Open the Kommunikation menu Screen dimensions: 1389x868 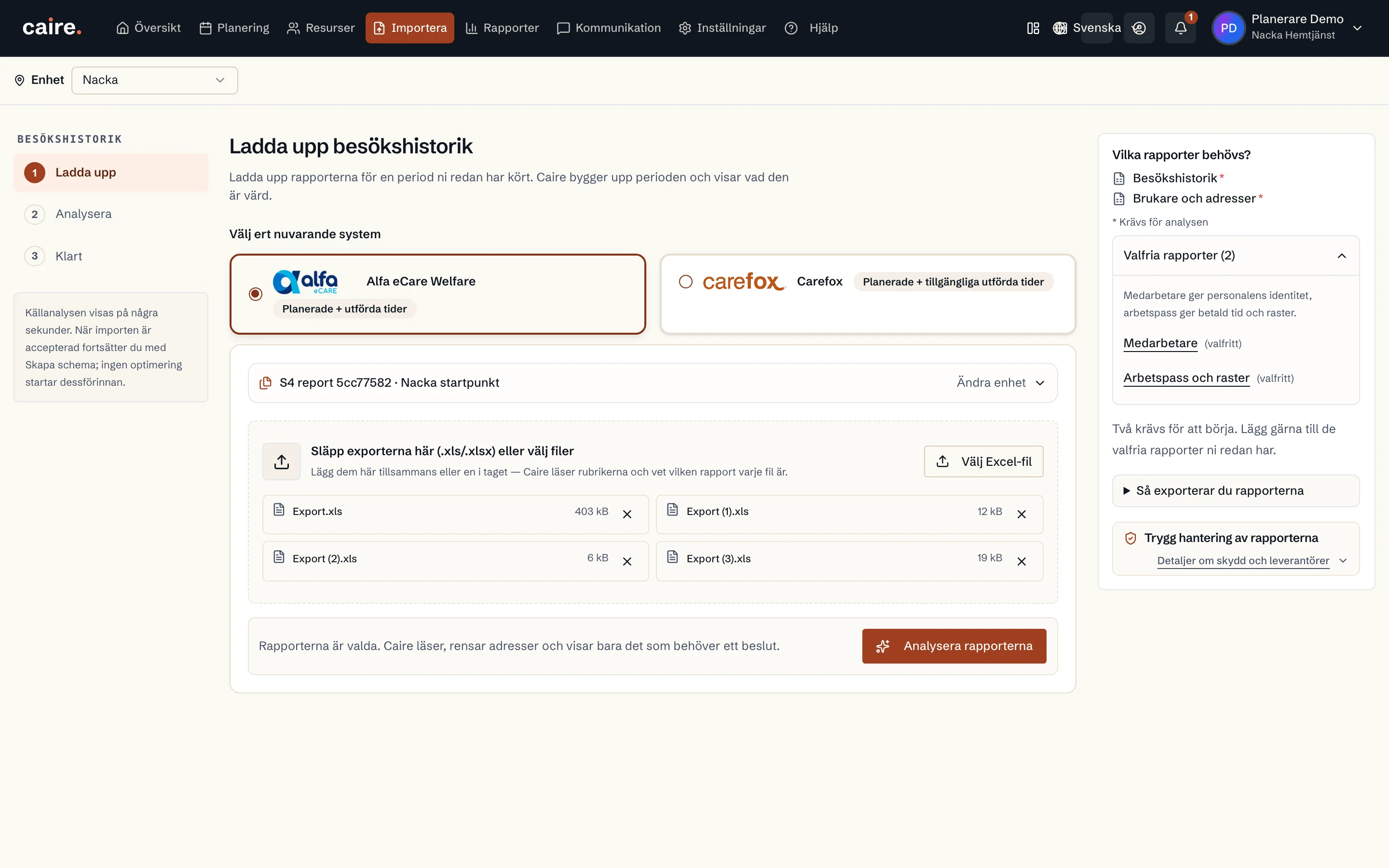608,28
